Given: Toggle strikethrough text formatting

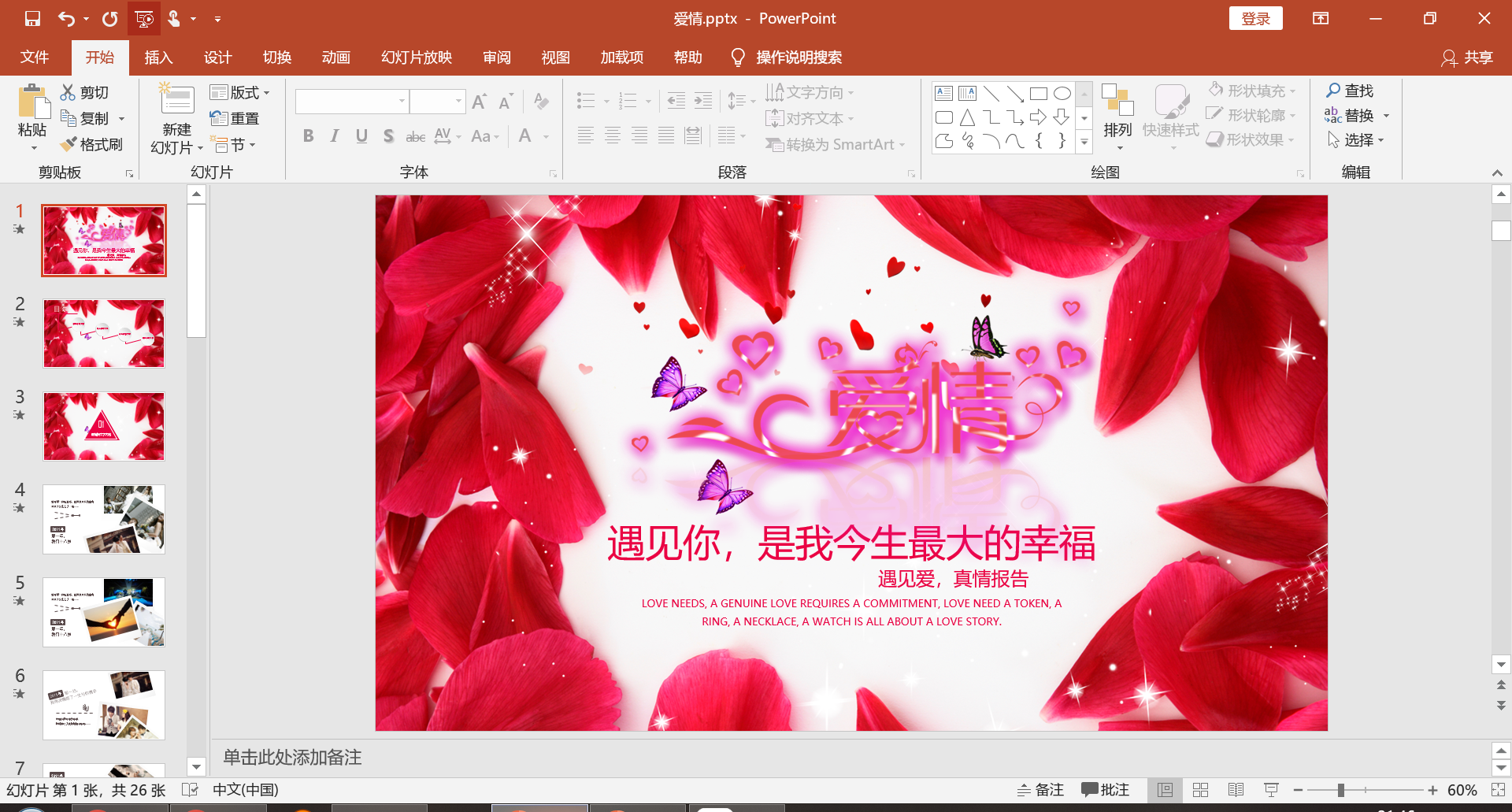Looking at the screenshot, I should coord(415,135).
